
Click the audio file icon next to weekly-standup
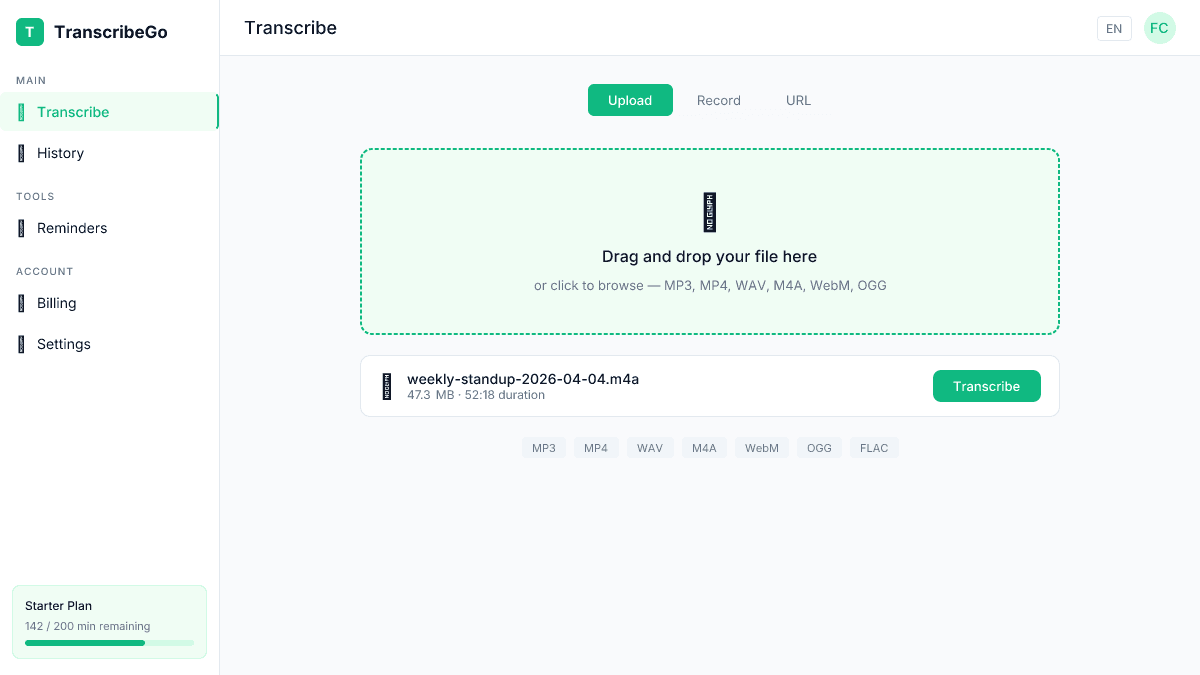coord(388,386)
